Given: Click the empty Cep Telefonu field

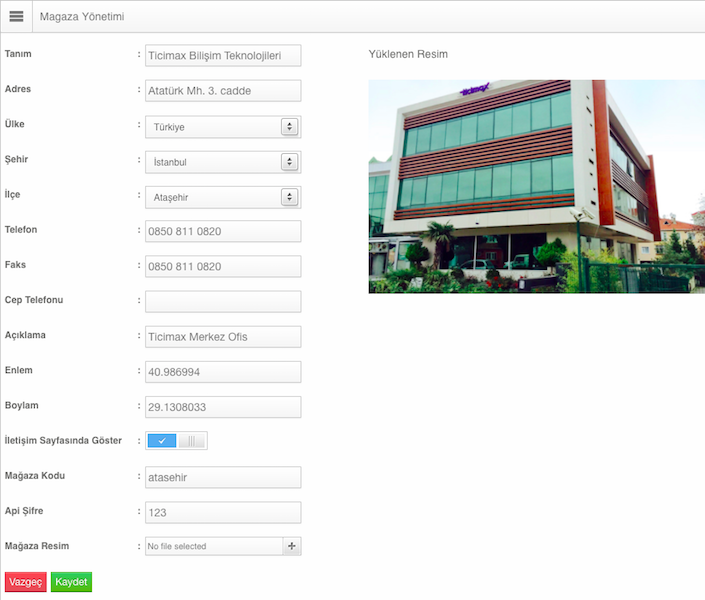Looking at the screenshot, I should point(223,302).
